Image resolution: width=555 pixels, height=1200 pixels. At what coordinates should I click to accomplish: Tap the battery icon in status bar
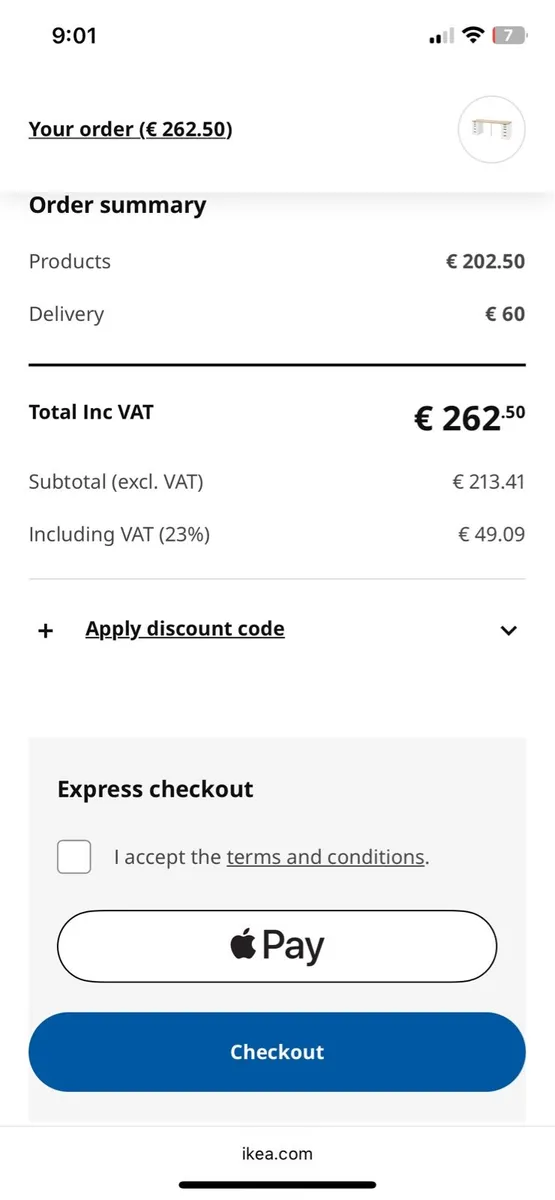coord(508,36)
